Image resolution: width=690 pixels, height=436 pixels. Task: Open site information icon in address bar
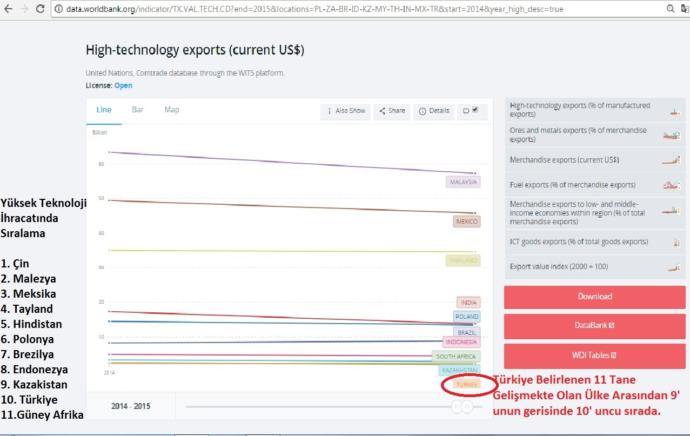tap(59, 9)
